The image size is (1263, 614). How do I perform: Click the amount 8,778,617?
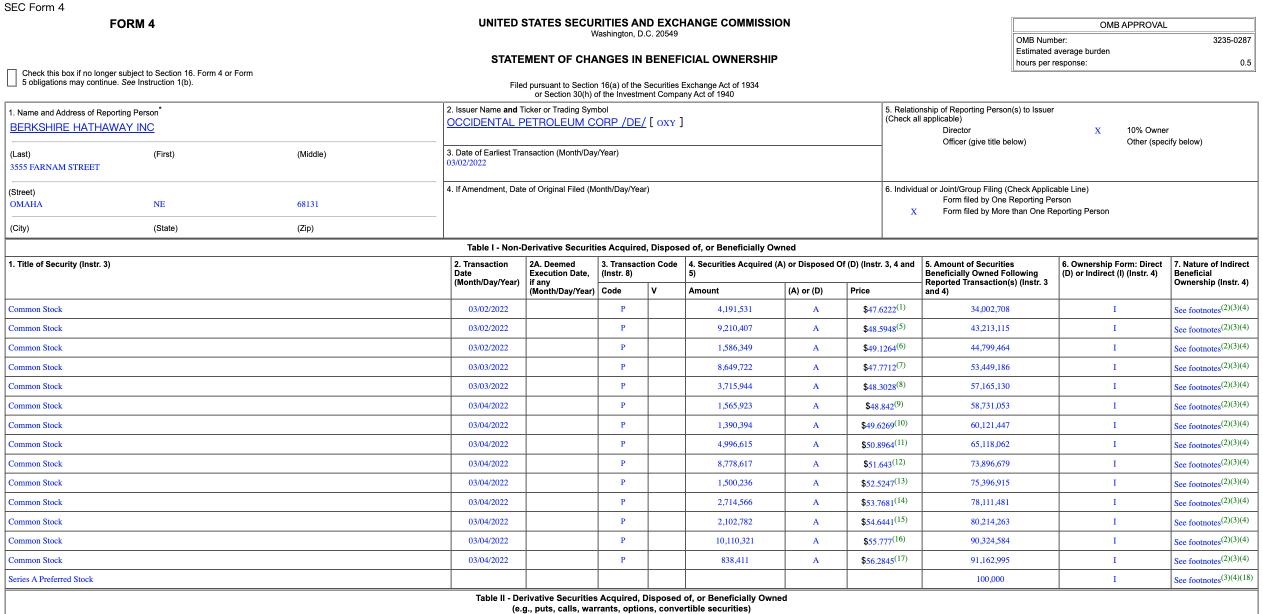[735, 464]
